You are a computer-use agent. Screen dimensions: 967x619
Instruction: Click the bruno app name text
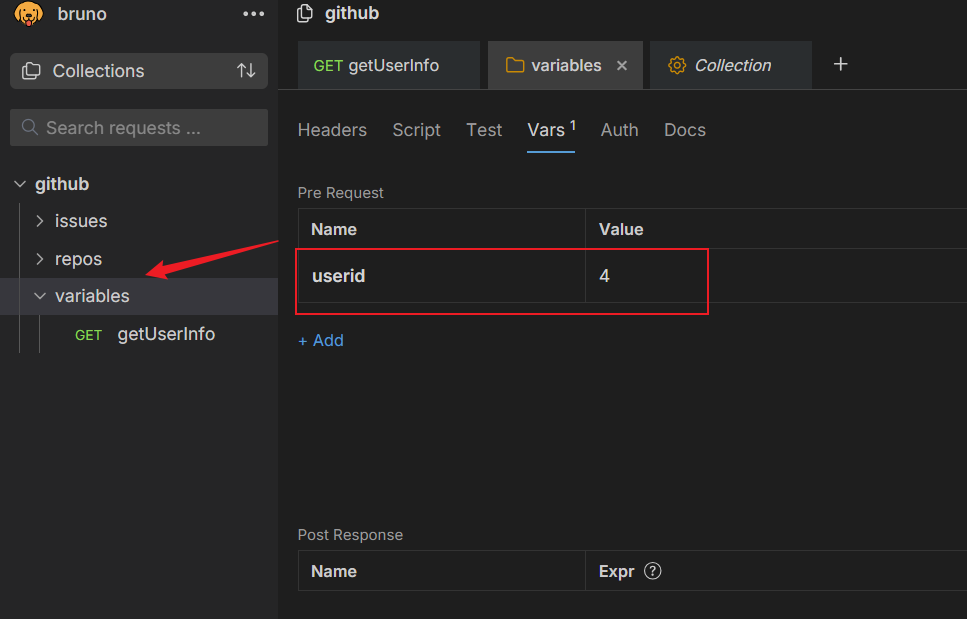pyautogui.click(x=82, y=14)
